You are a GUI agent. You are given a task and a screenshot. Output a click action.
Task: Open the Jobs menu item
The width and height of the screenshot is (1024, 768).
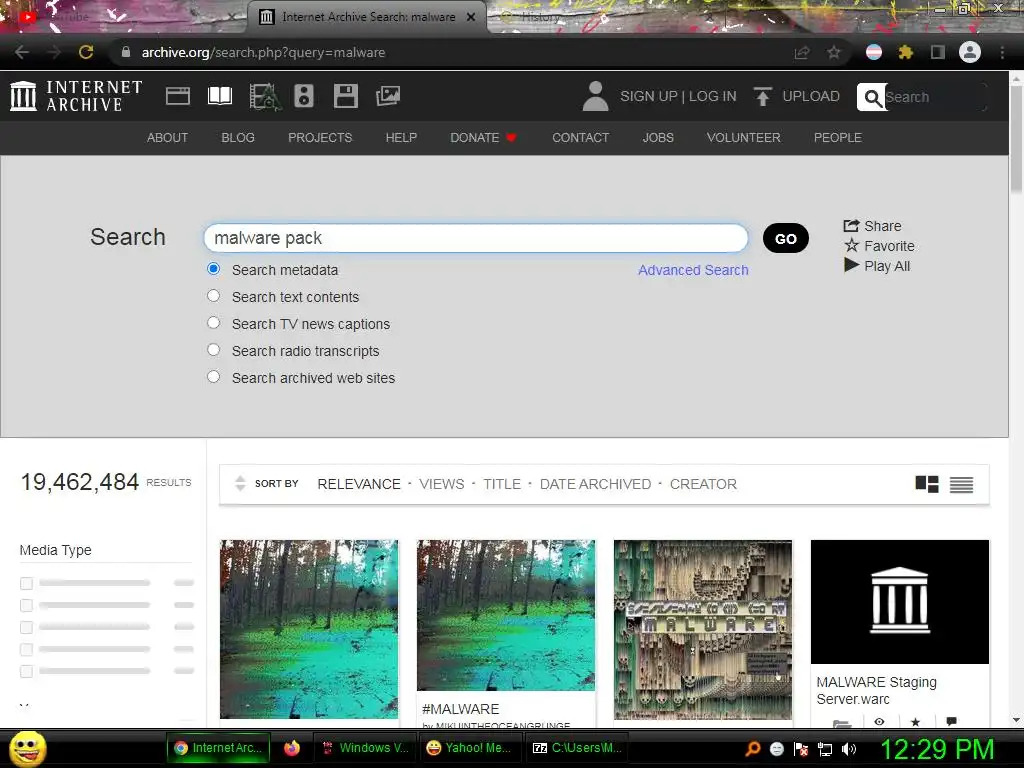658,138
